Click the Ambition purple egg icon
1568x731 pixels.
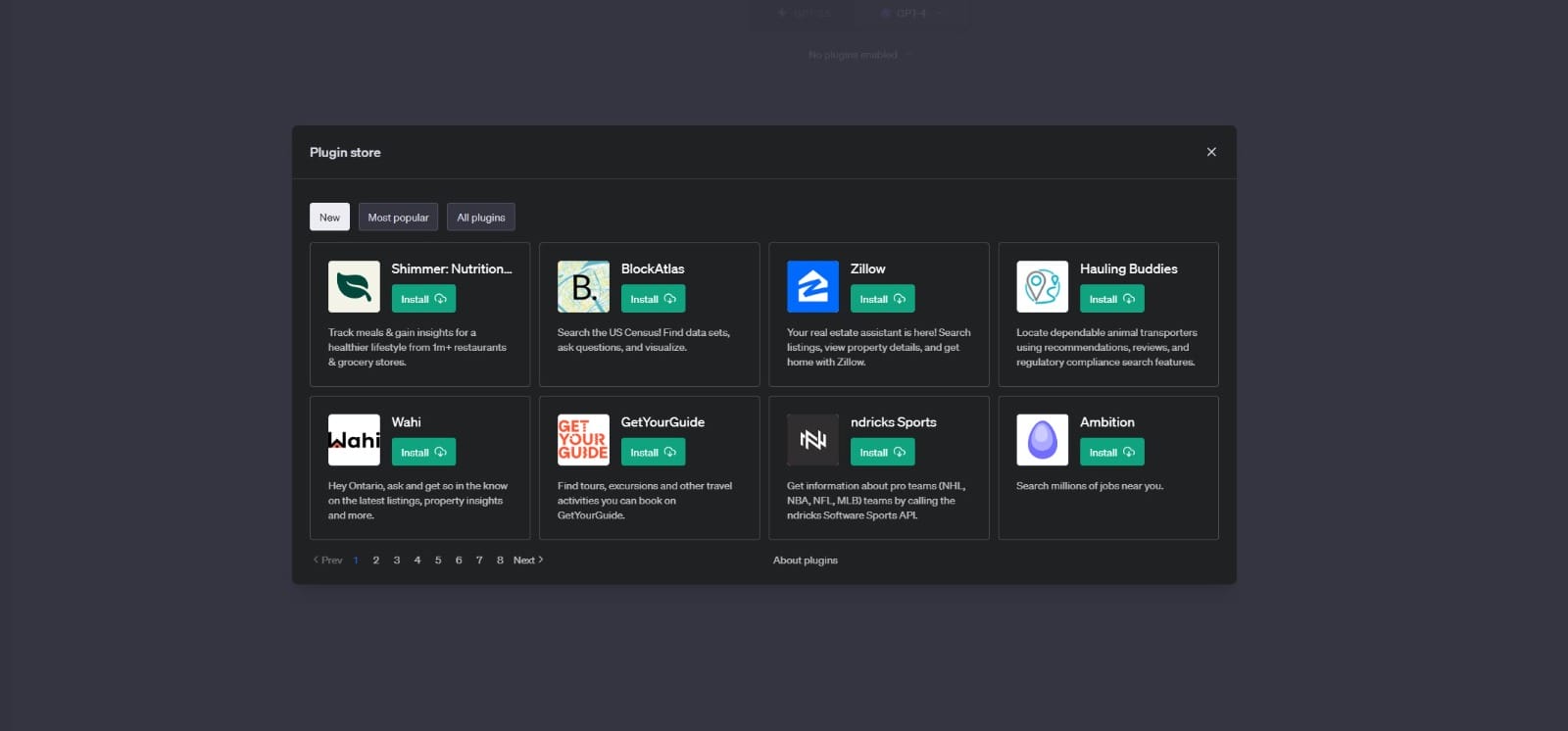pos(1042,440)
